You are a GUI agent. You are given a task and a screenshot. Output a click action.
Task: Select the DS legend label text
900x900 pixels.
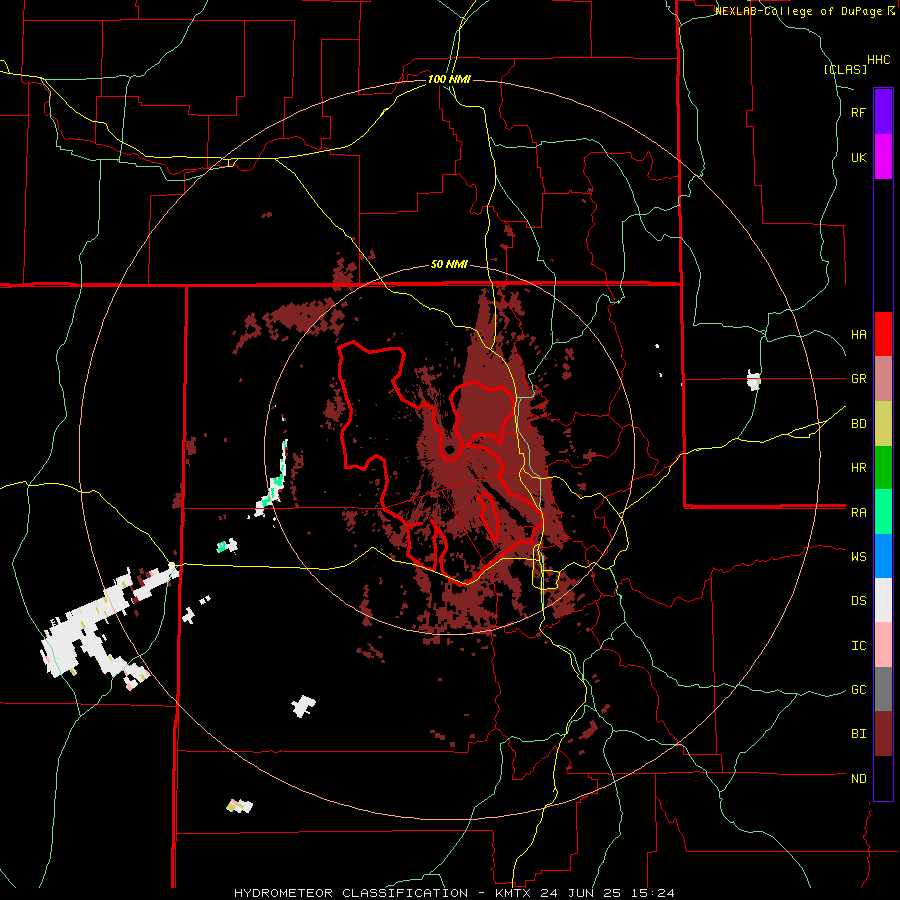coord(858,600)
